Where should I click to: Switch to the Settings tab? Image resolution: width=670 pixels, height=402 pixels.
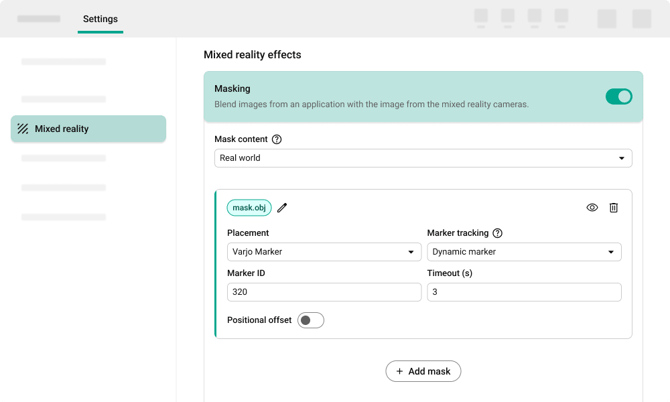[100, 19]
